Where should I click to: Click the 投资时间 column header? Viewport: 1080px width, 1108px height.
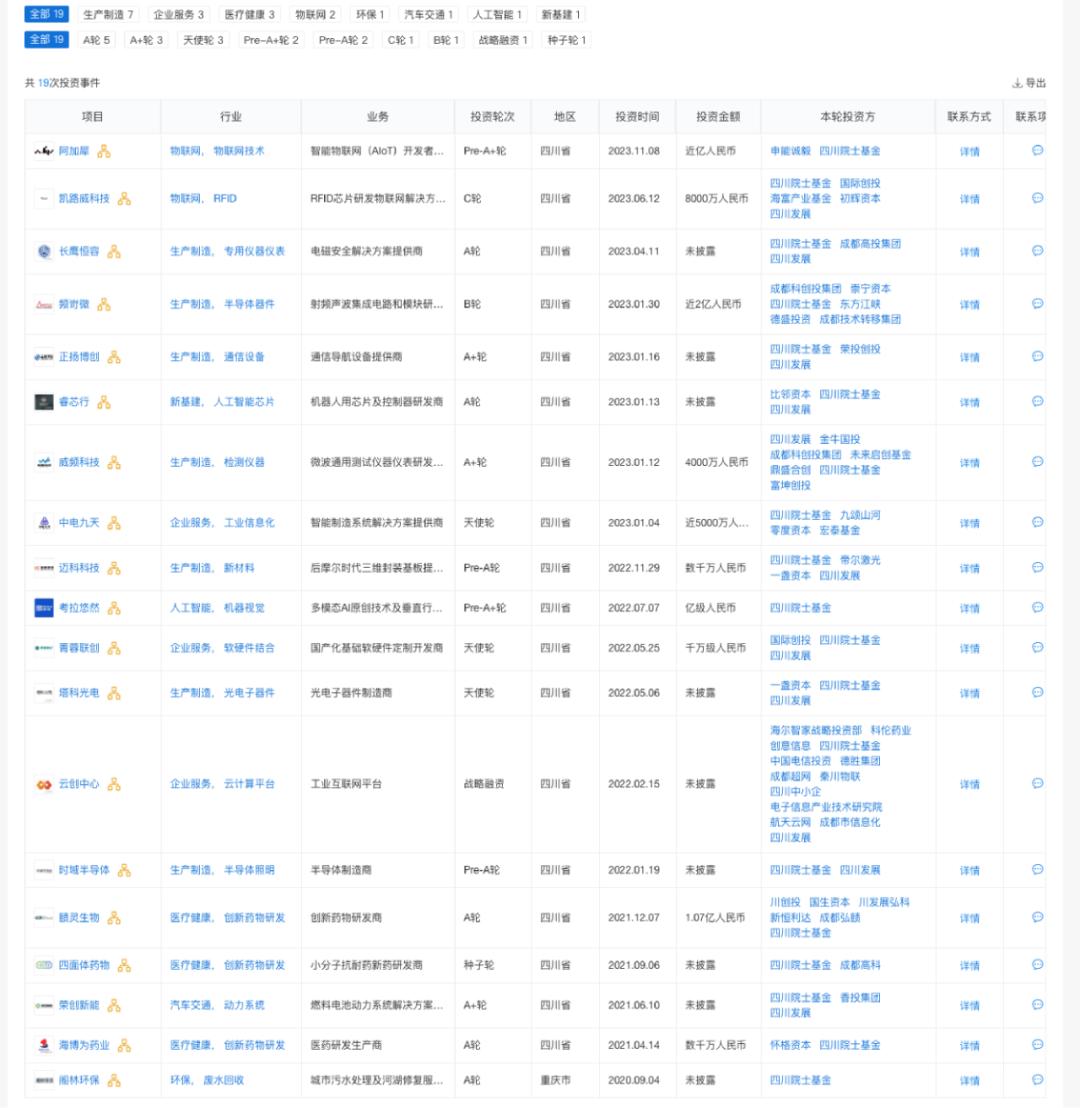pyautogui.click(x=638, y=117)
